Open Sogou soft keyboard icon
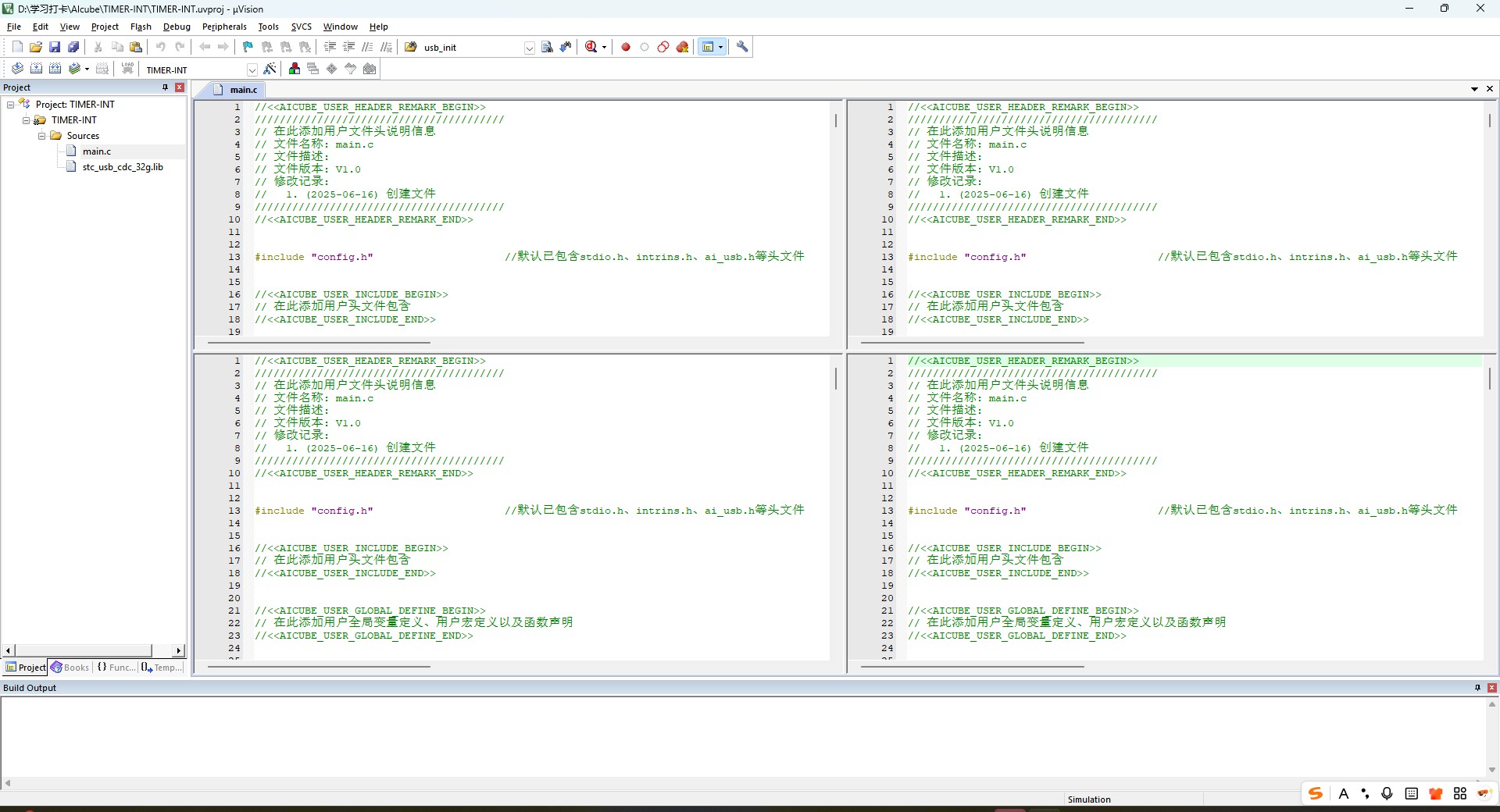1500x812 pixels. pos(1411,793)
